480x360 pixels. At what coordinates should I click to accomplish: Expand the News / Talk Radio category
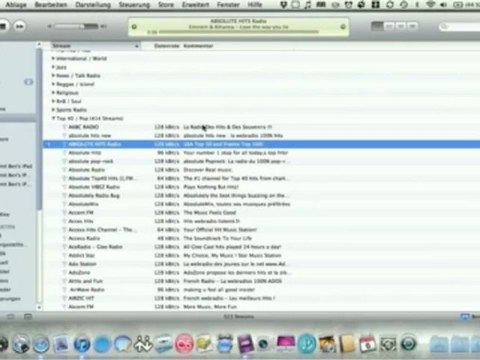click(x=53, y=76)
